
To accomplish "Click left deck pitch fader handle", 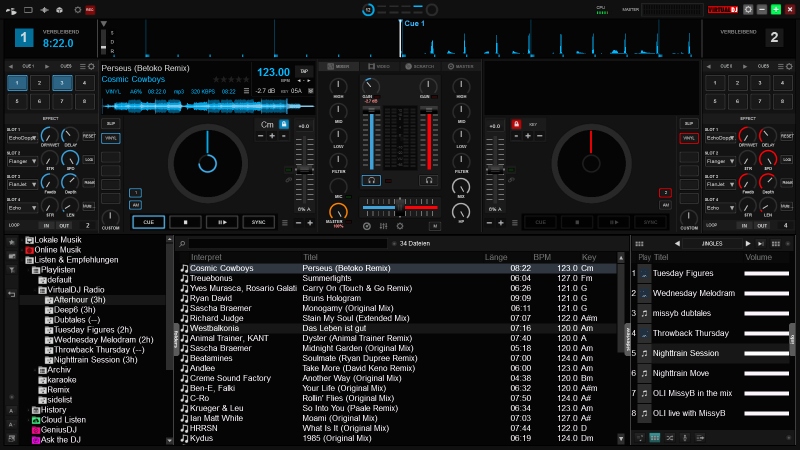I will pyautogui.click(x=305, y=169).
